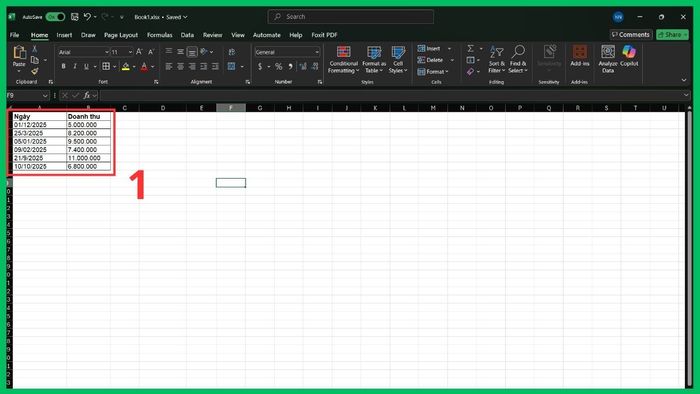Align text left
The image size is (700, 394).
click(x=169, y=66)
